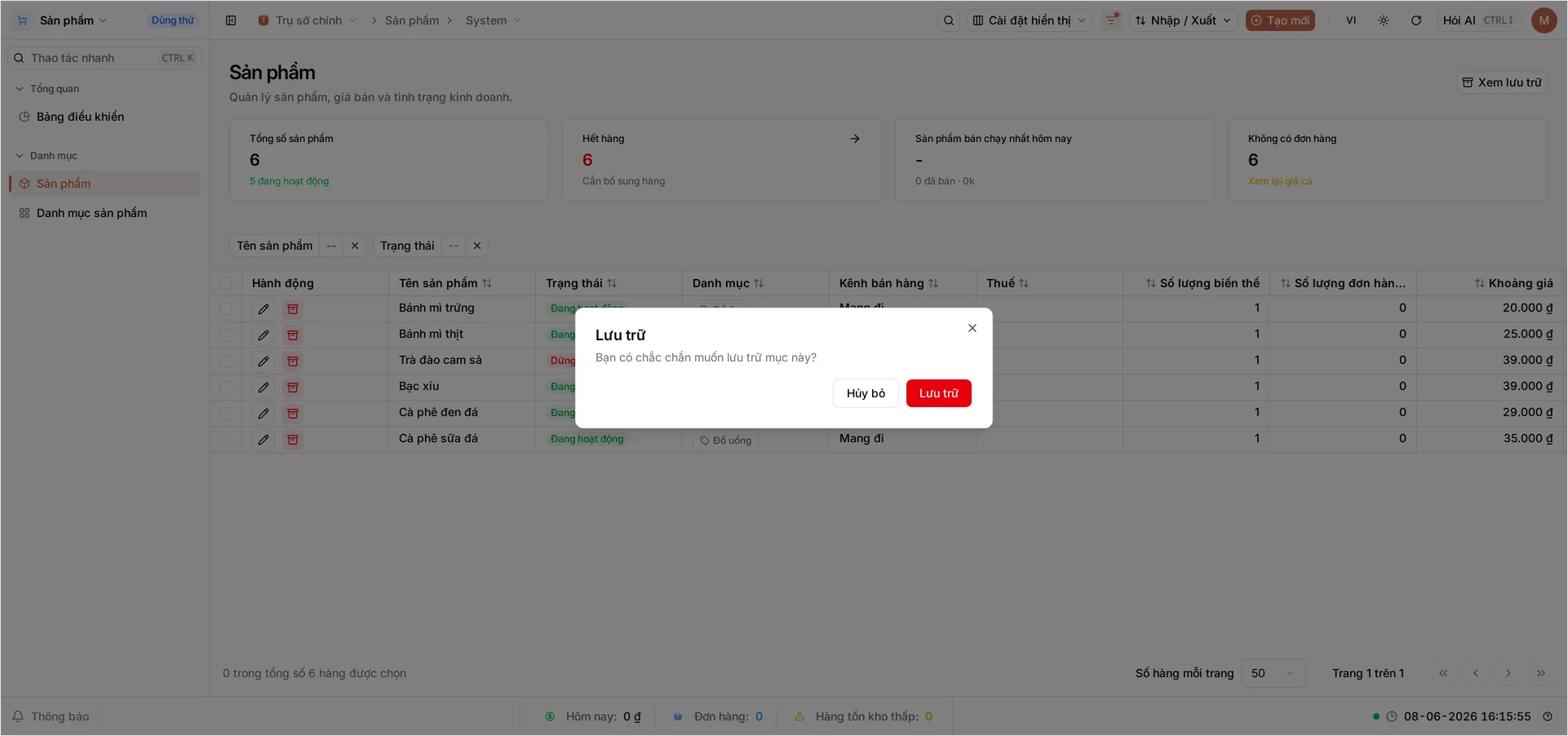
Task: Archive Cà phê đen đá with red icon
Action: coord(293,414)
